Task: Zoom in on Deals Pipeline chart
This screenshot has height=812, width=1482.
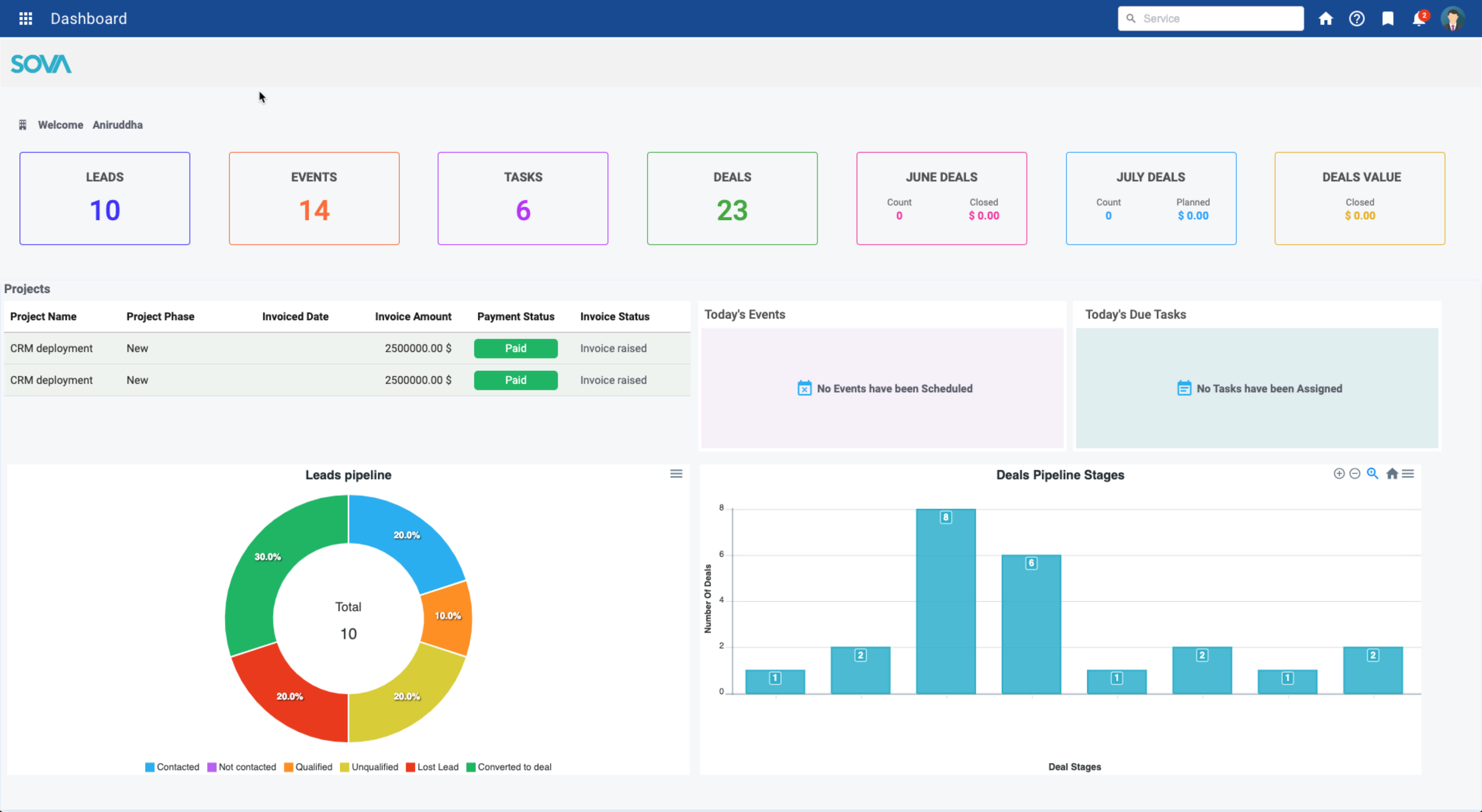Action: point(1339,474)
